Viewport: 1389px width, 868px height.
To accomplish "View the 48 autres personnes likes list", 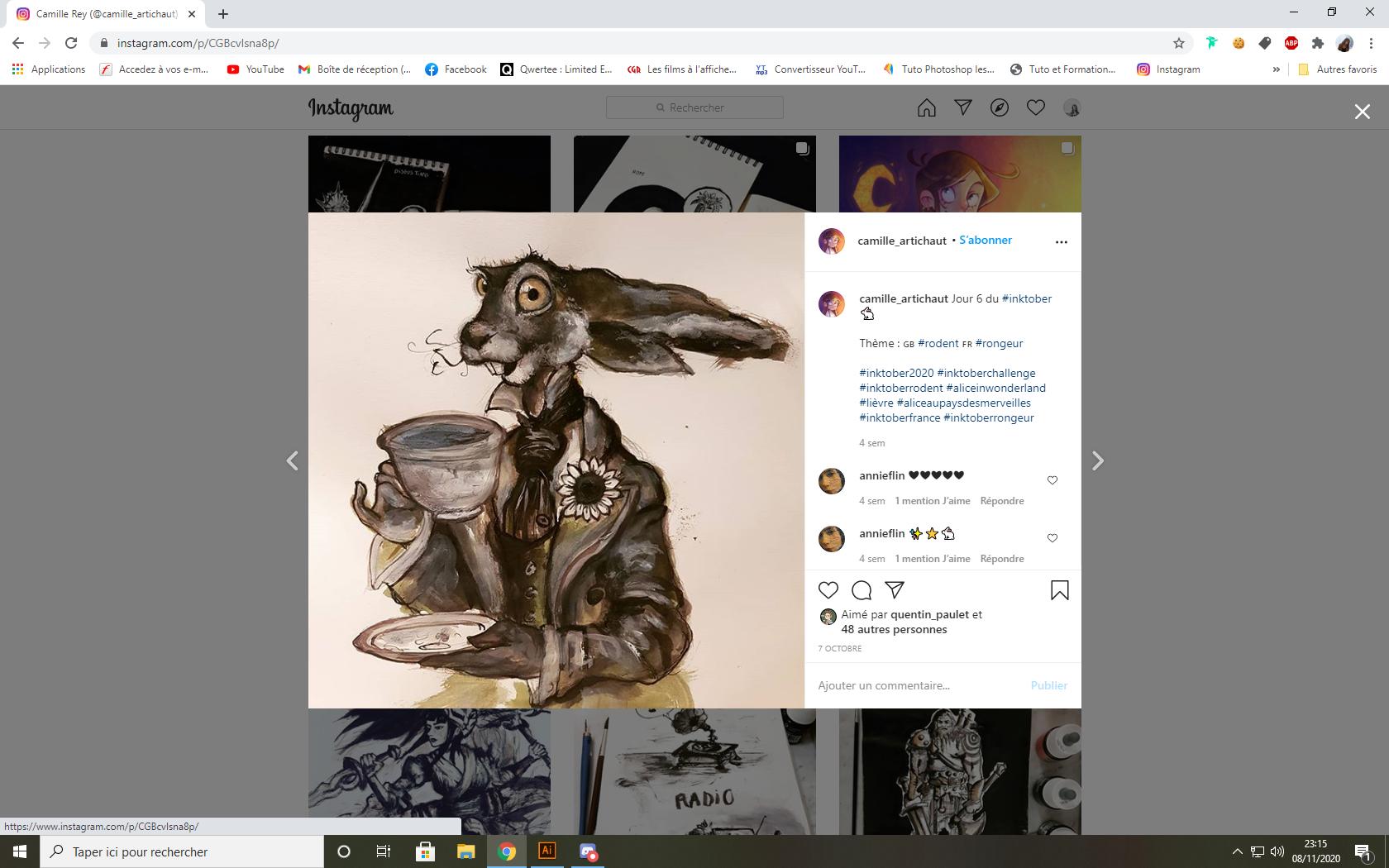I will coord(894,629).
